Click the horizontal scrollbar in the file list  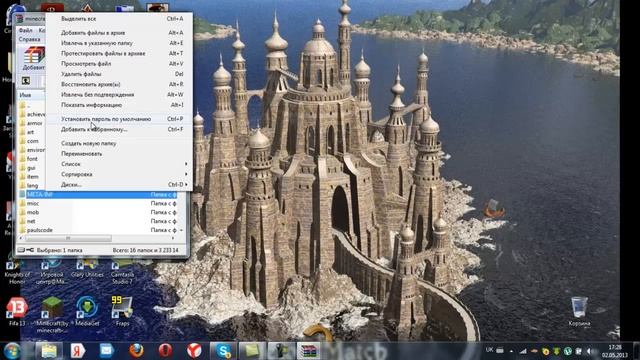tap(68, 238)
